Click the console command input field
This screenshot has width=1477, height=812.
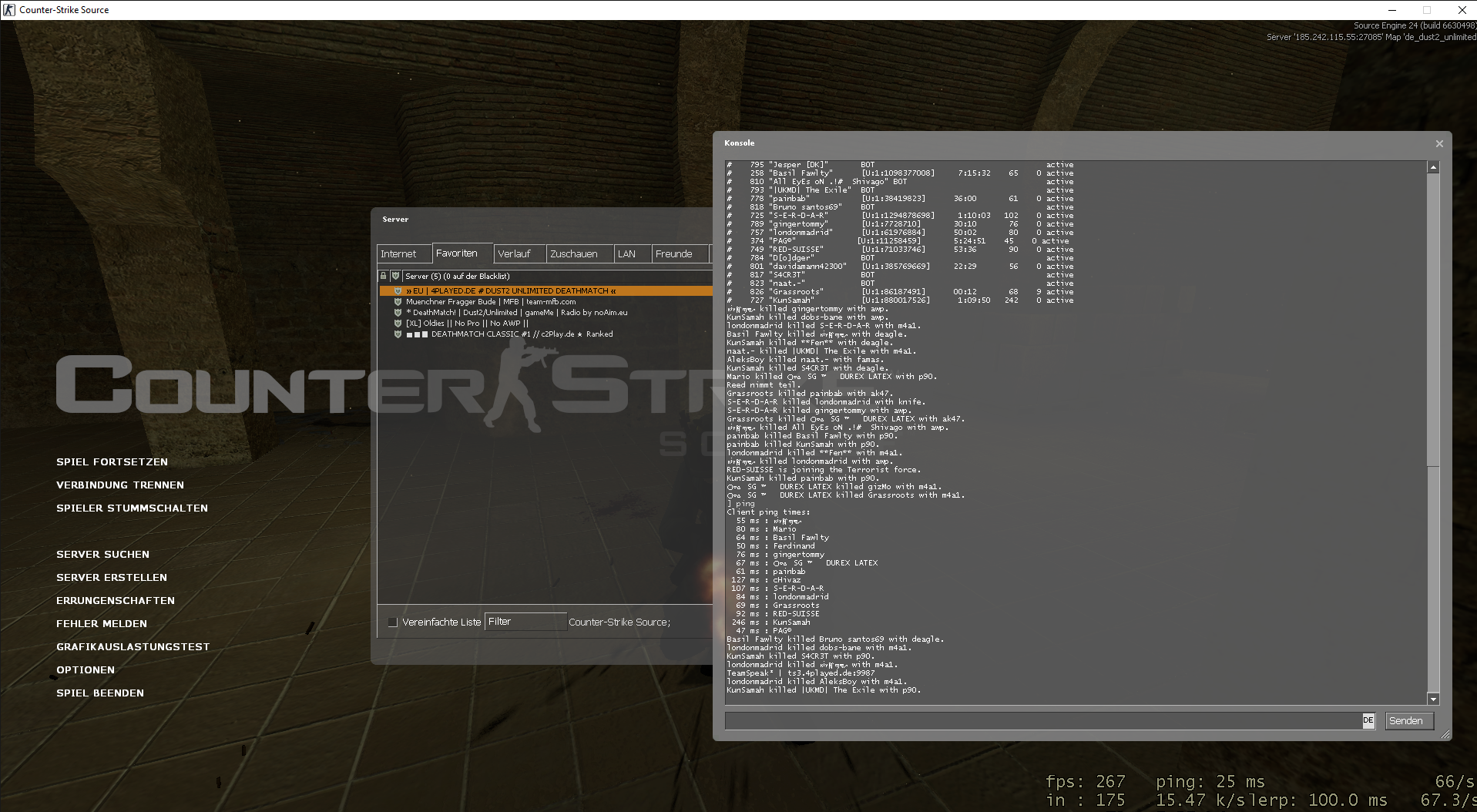[1043, 720]
